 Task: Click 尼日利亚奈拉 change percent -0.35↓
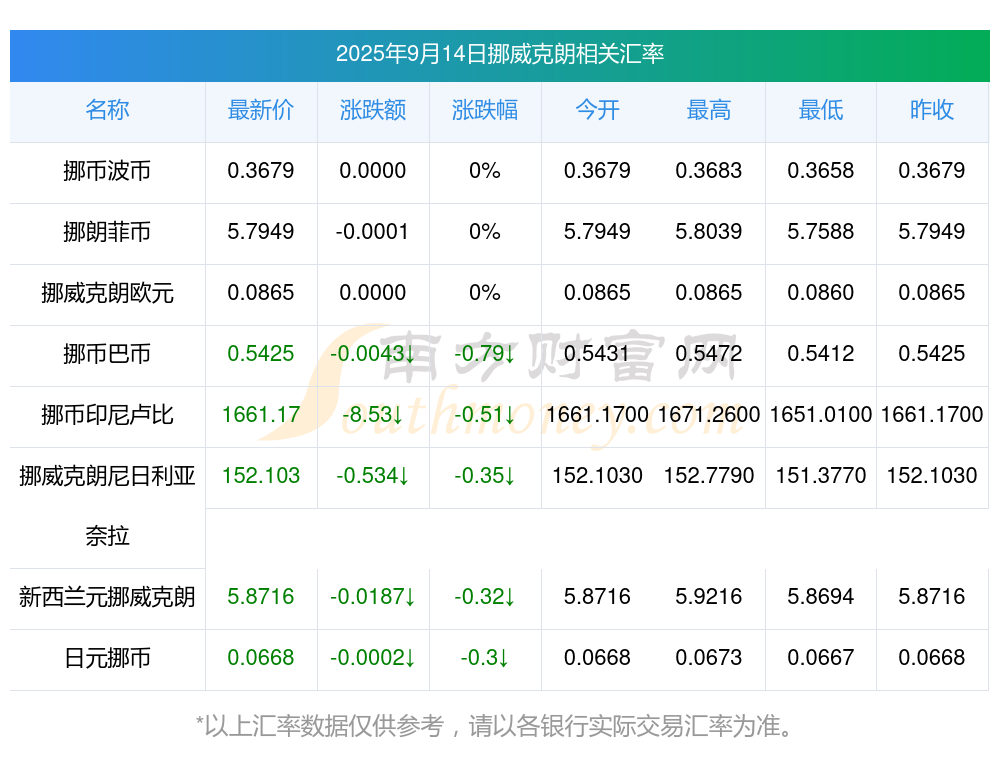coord(485,475)
